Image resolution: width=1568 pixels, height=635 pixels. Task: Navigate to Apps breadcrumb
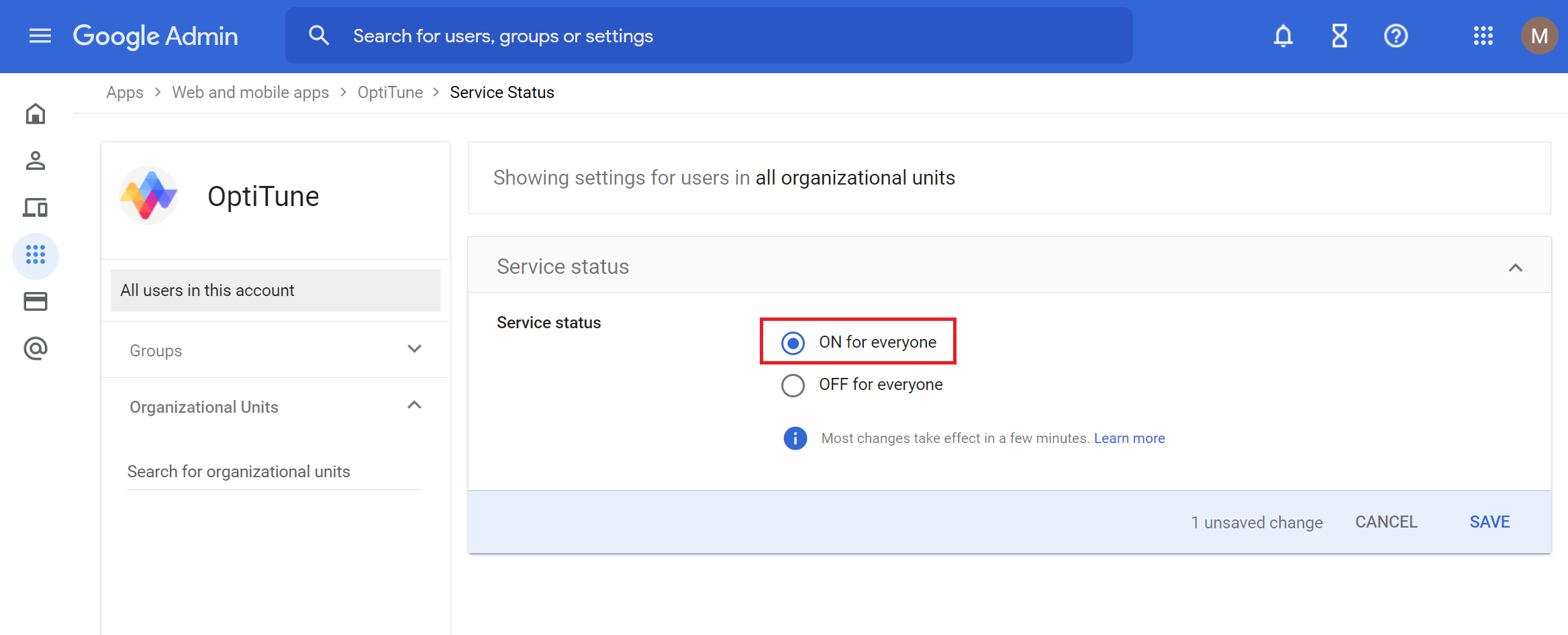(125, 93)
